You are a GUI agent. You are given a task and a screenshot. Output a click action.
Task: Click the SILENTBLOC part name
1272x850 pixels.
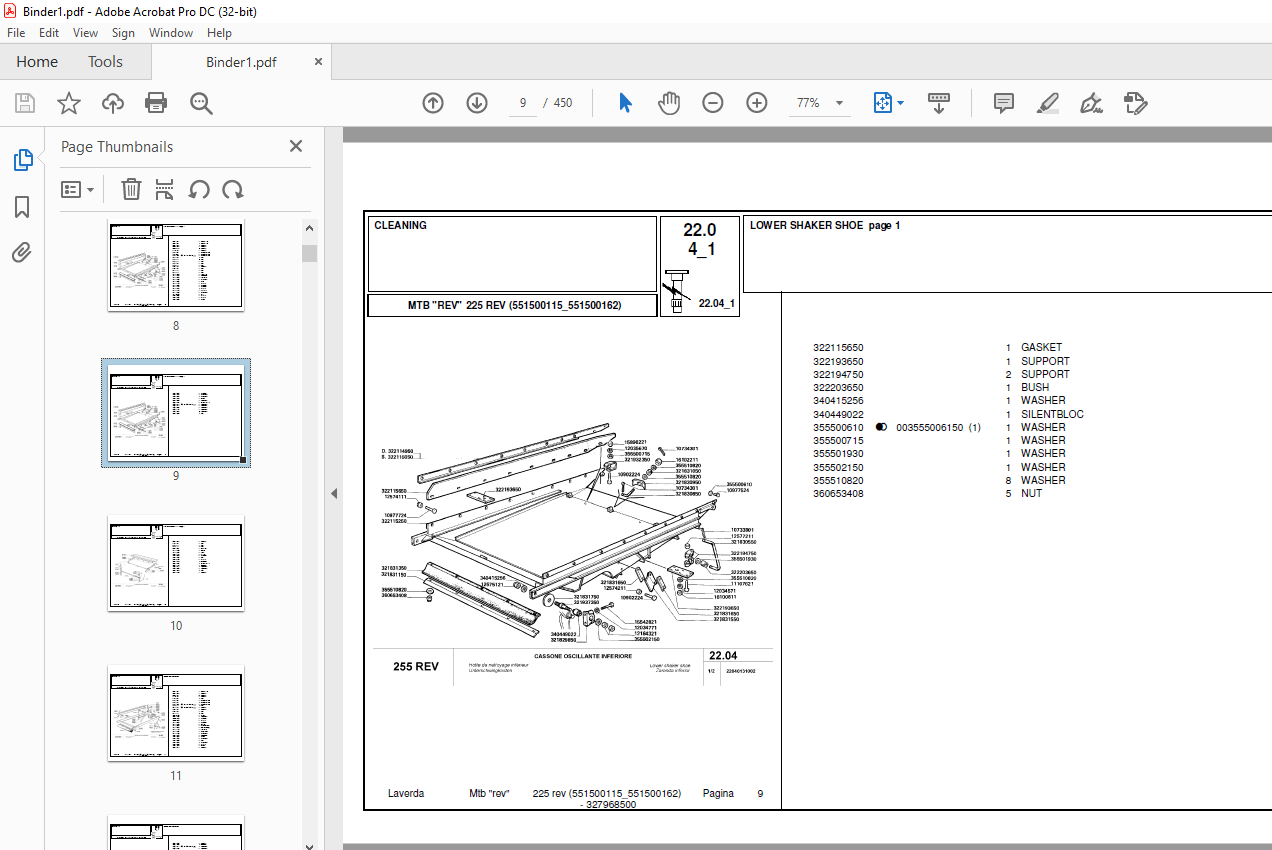(x=1052, y=414)
